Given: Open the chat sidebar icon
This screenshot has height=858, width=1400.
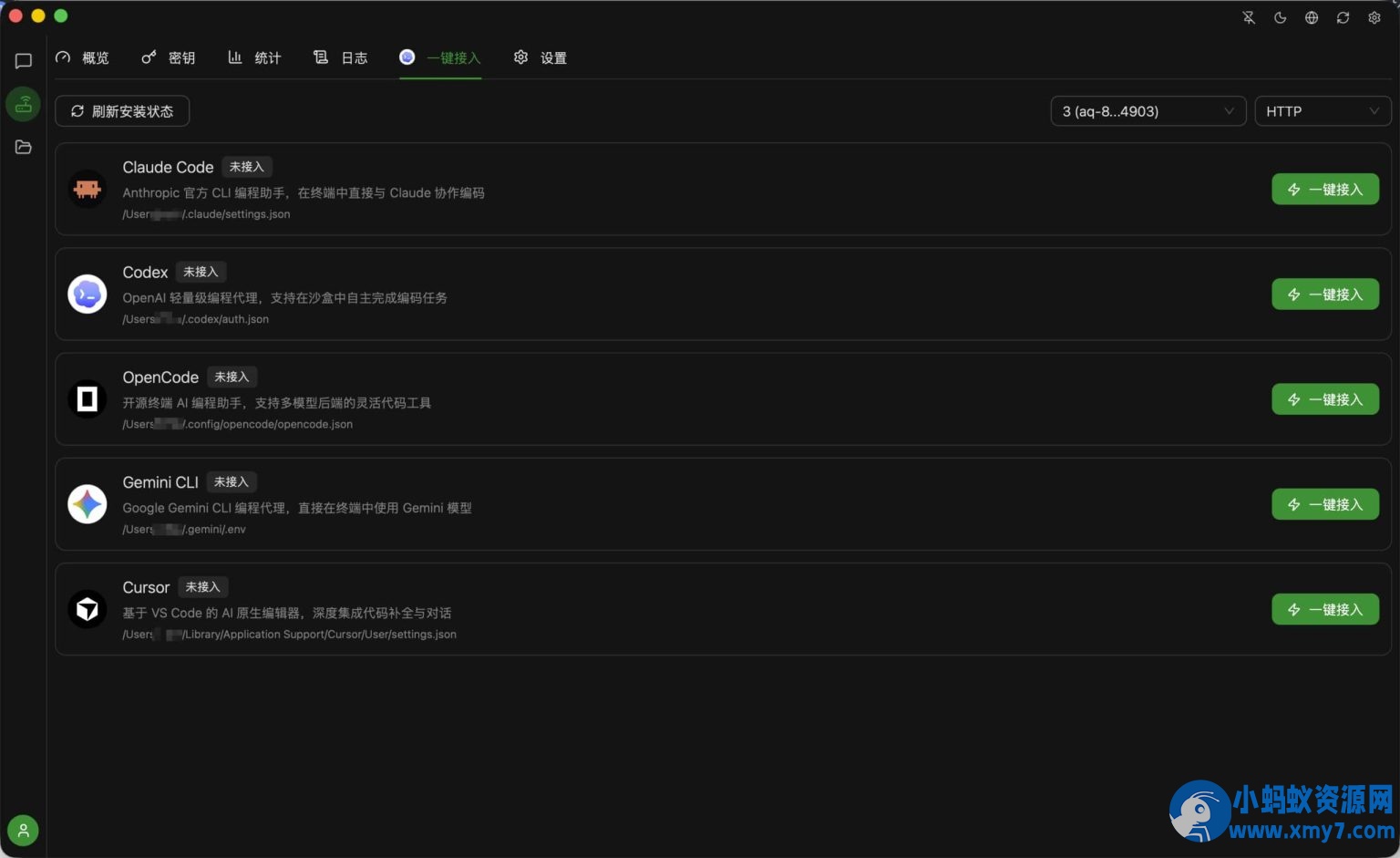Looking at the screenshot, I should (x=24, y=61).
